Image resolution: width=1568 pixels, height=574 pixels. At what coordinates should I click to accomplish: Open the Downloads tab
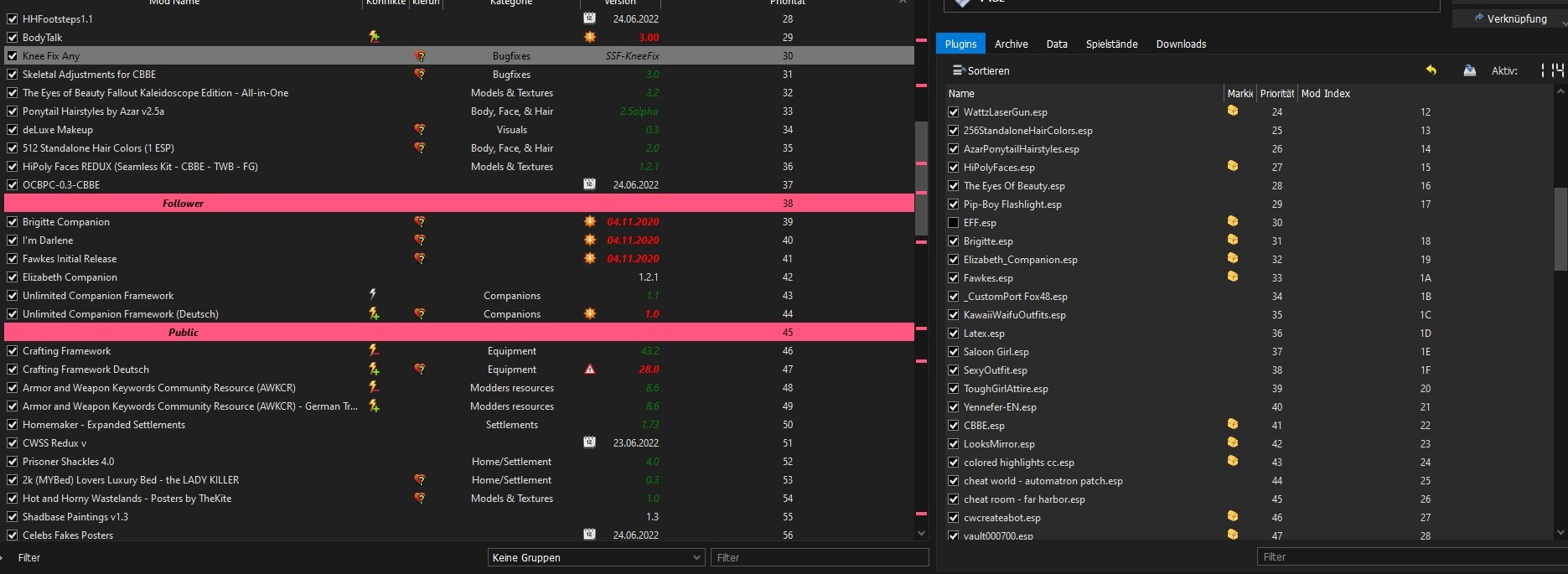pyautogui.click(x=1181, y=44)
